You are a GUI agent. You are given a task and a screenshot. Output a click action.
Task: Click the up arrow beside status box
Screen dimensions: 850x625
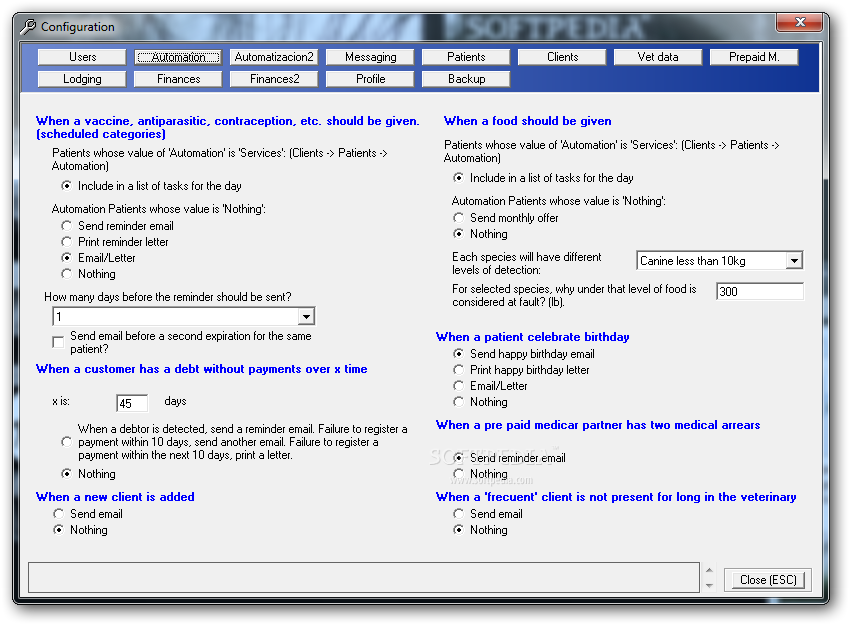(710, 570)
